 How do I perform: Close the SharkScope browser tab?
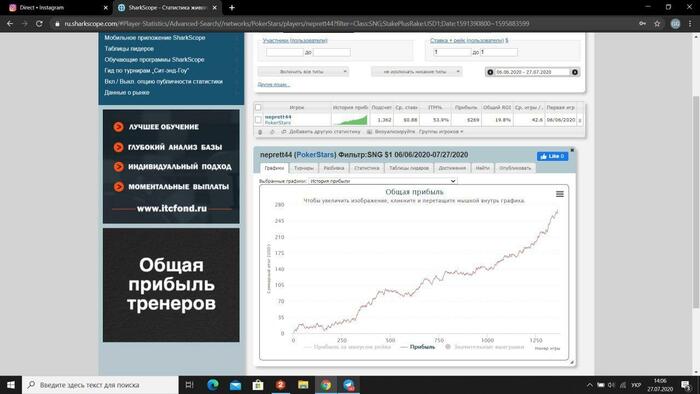214,8
